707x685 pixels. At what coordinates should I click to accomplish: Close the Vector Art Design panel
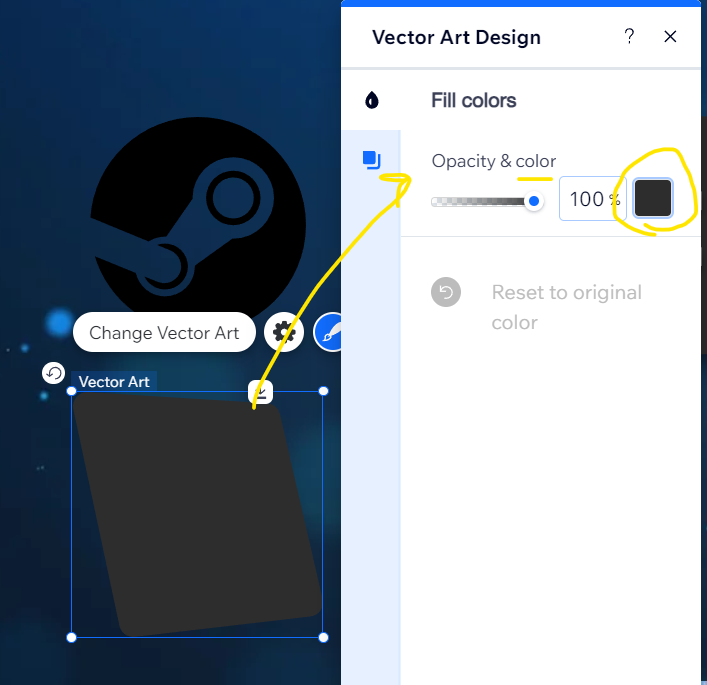click(x=670, y=37)
